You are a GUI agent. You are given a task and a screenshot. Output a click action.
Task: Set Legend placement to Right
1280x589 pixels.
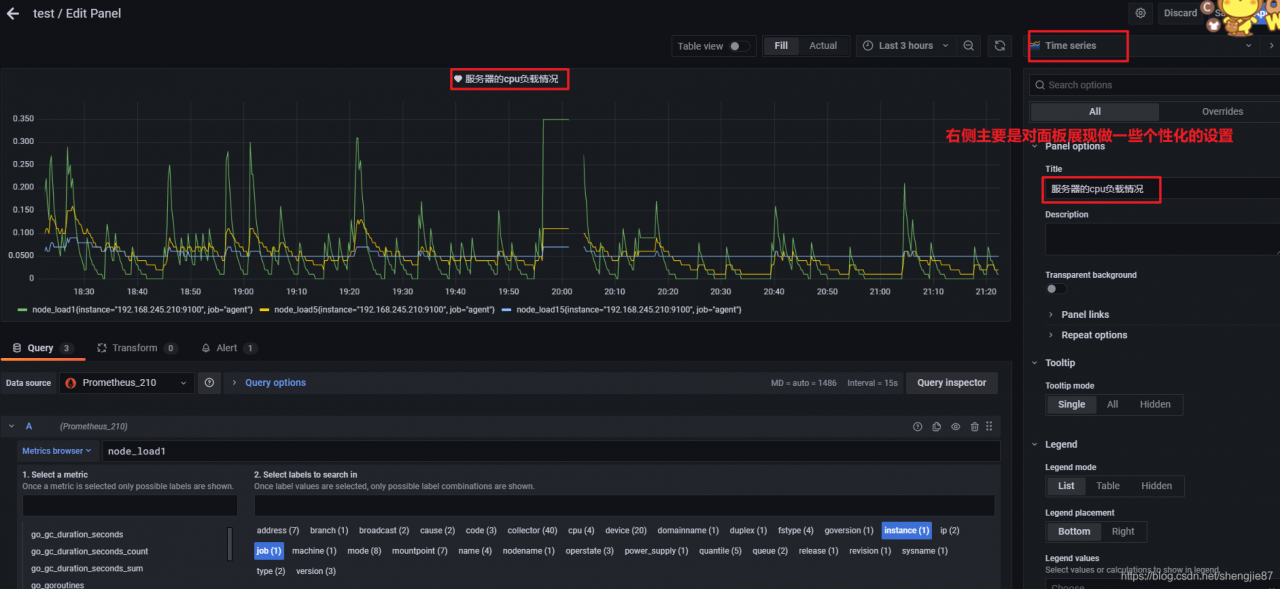coord(1123,532)
